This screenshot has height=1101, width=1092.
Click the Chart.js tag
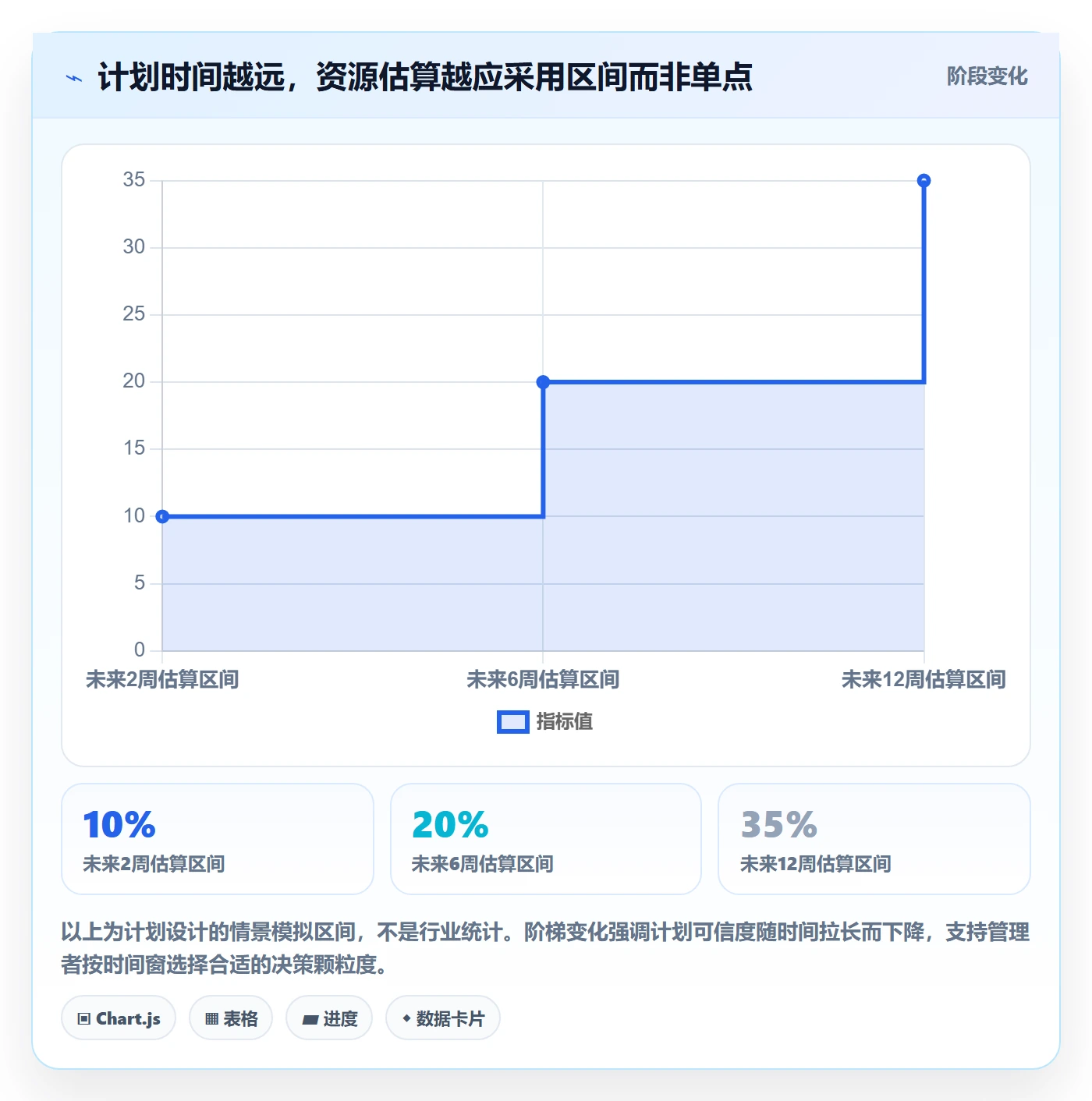(119, 1018)
